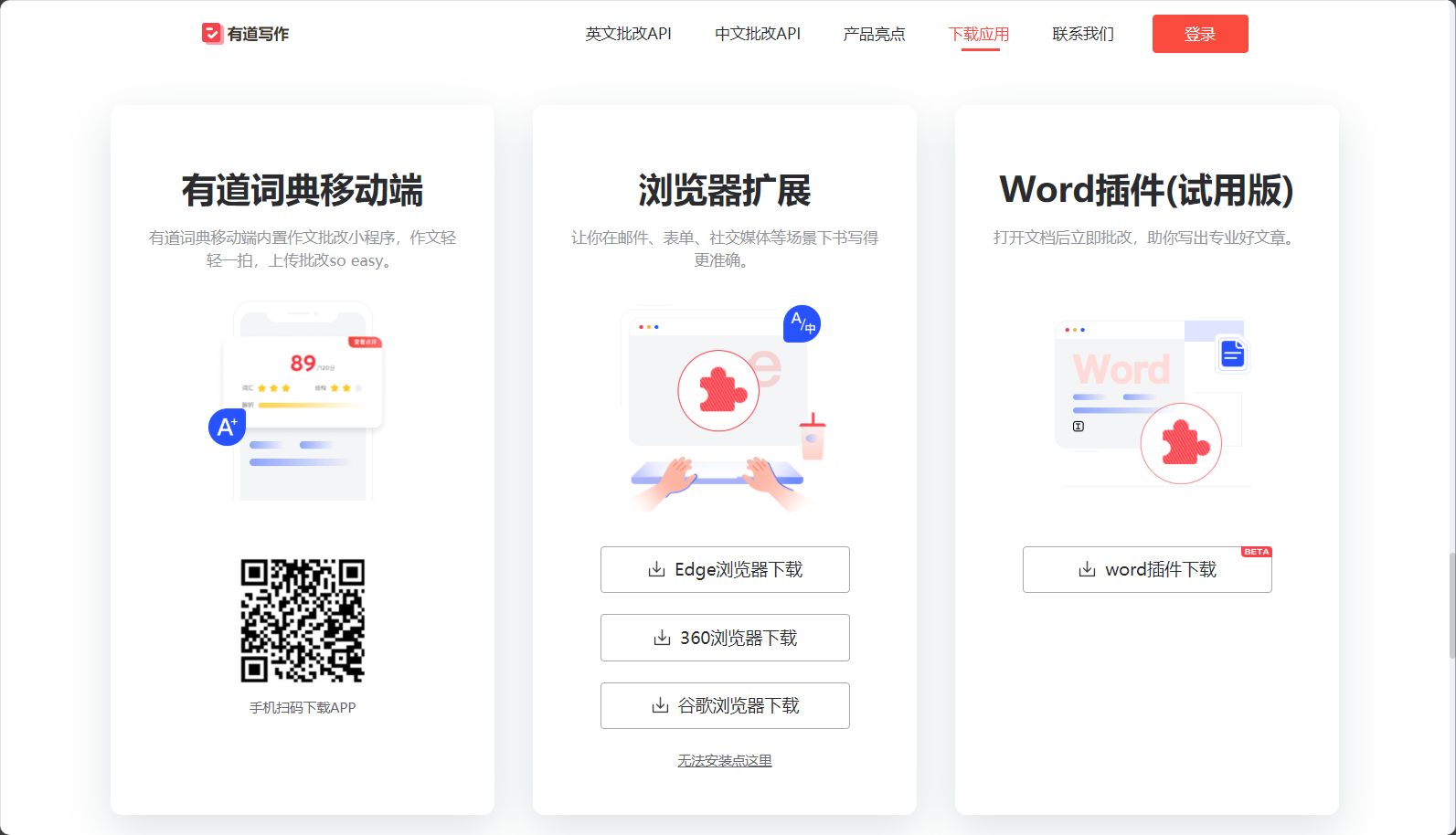Click the Word插件(试用版) heading
The width and height of the screenshot is (1456, 835).
[1147, 190]
